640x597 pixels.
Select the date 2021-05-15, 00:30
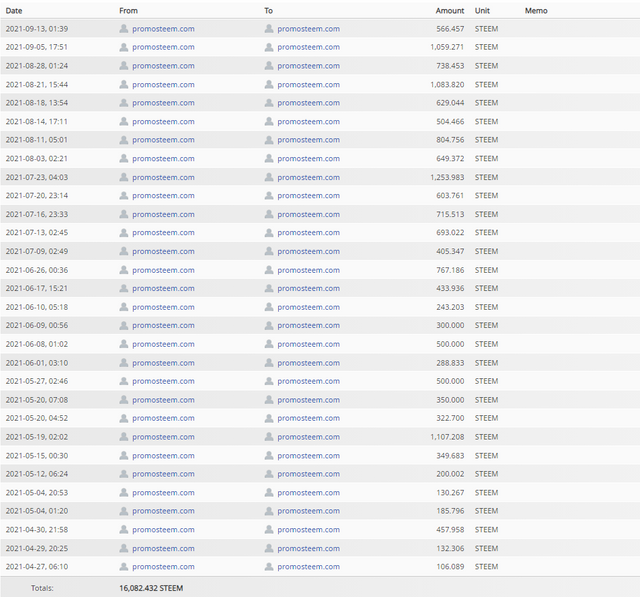click(x=37, y=456)
